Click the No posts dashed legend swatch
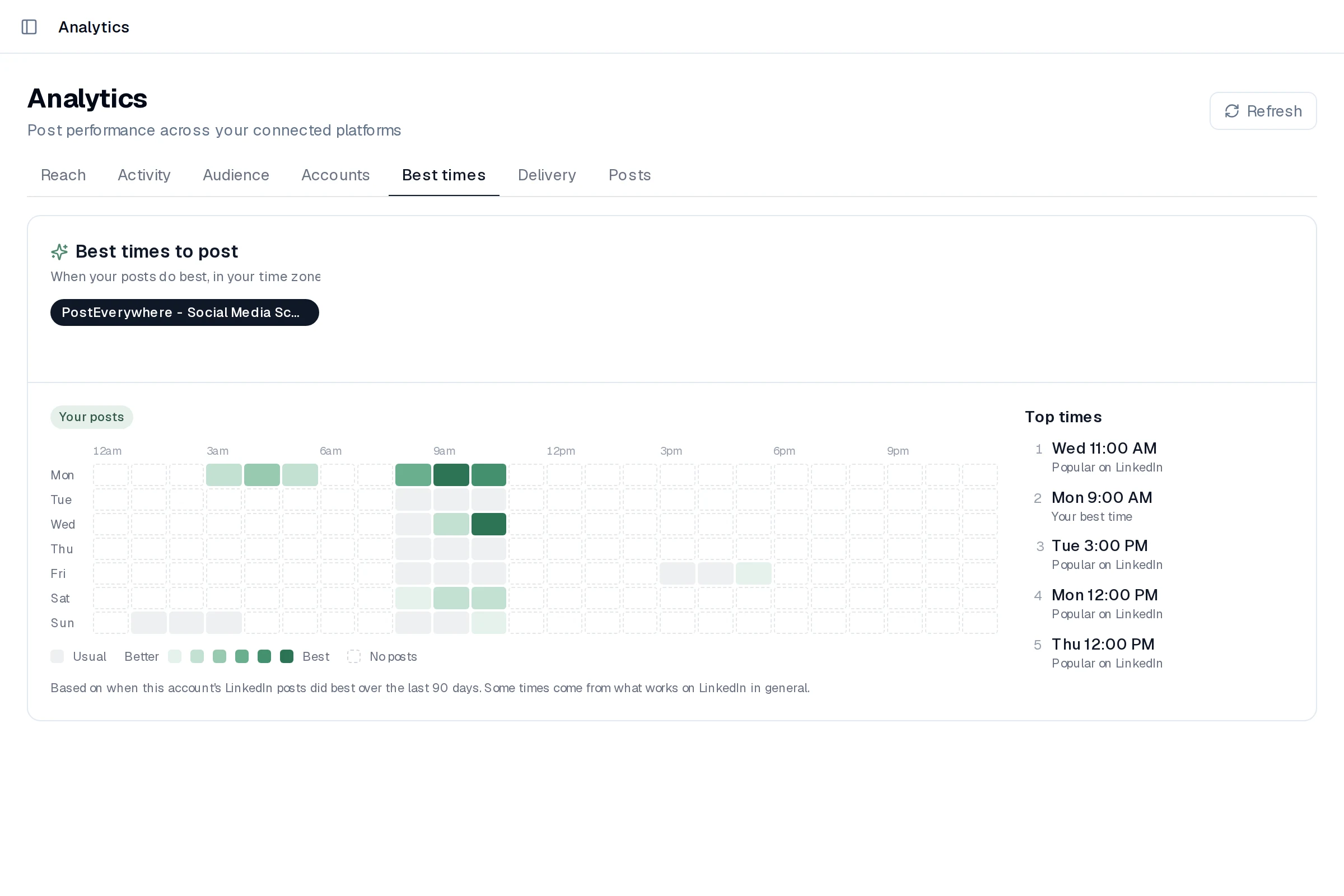 tap(354, 656)
